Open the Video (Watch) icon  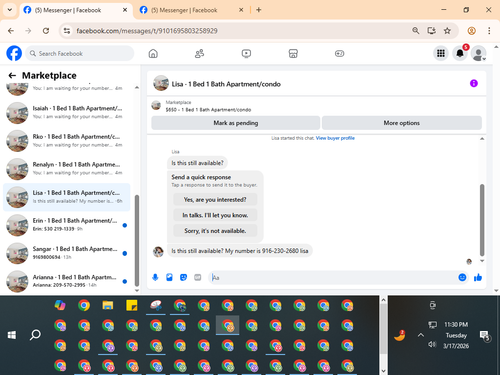[x=246, y=53]
